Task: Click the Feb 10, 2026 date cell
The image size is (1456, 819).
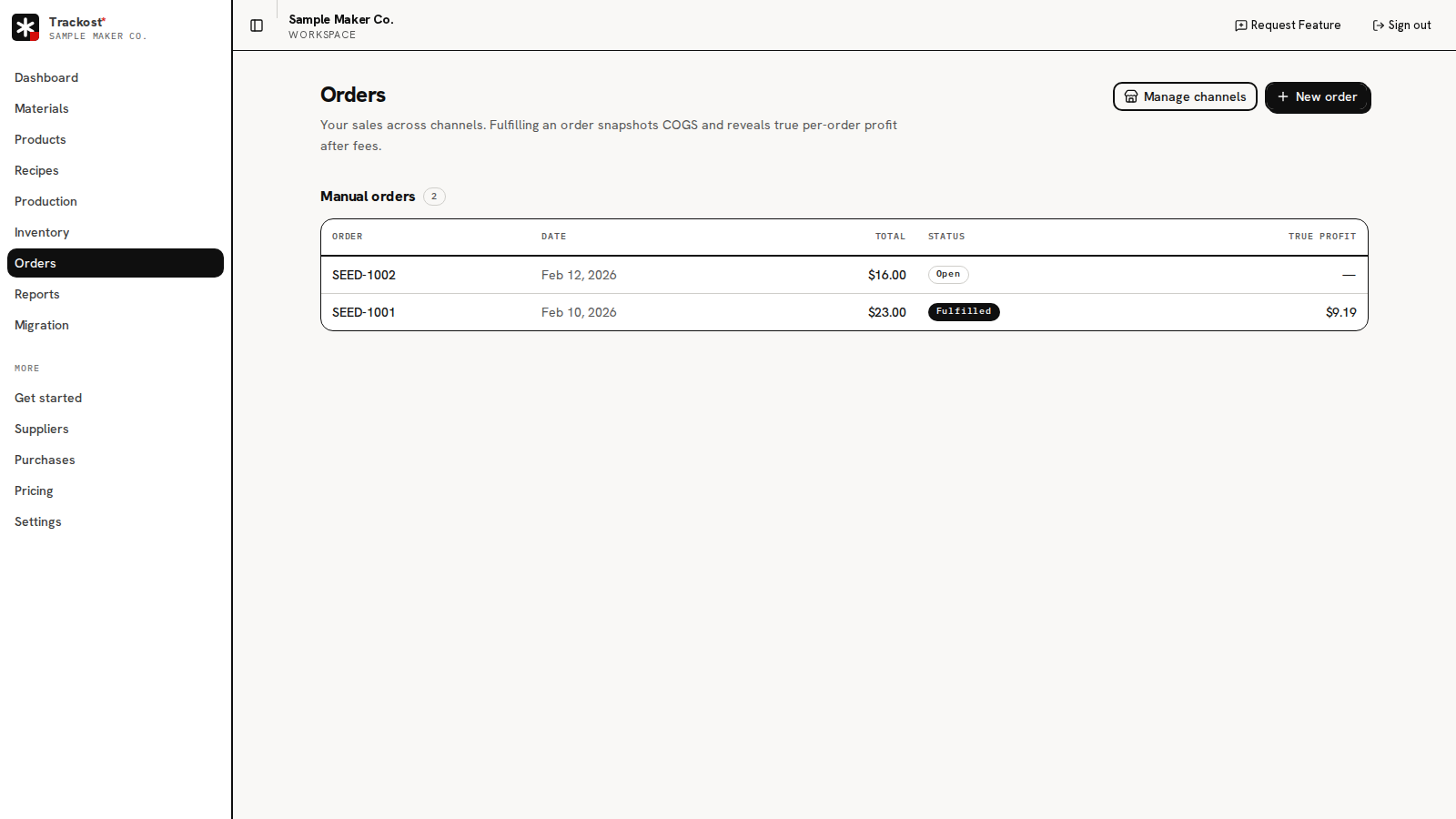Action: pos(579,312)
